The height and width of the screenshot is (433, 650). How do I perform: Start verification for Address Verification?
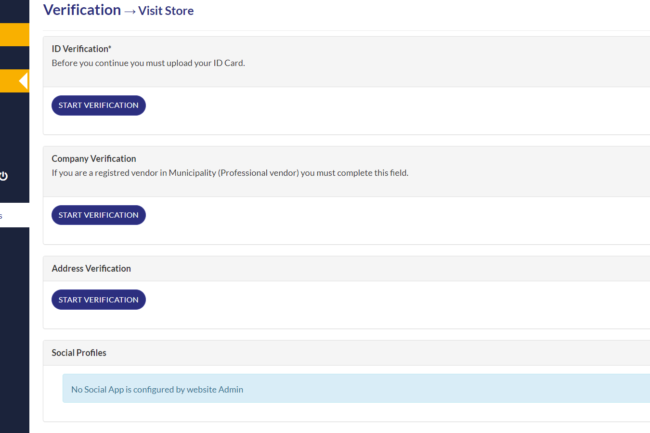(98, 300)
